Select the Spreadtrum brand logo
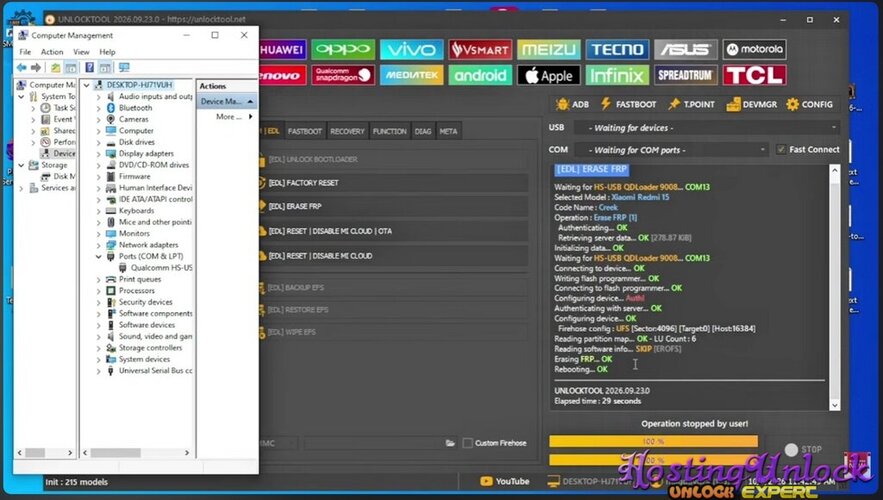883x500 pixels. click(x=686, y=75)
